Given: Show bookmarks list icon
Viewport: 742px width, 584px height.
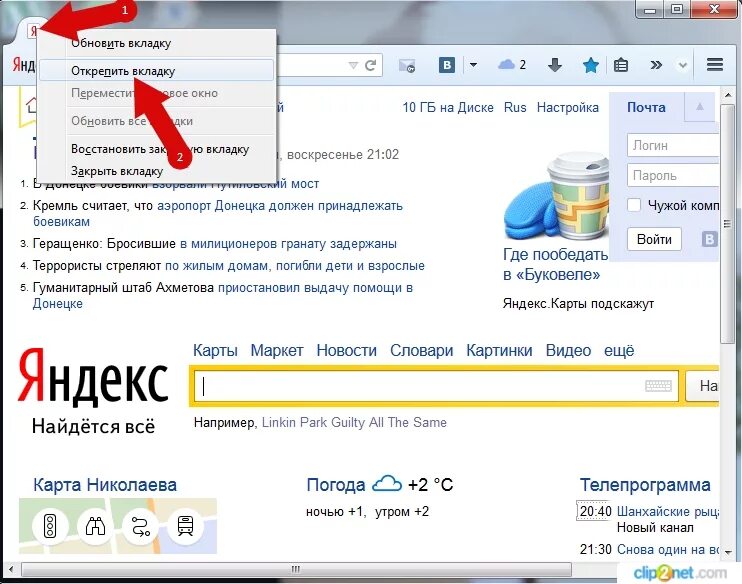Looking at the screenshot, I should pyautogui.click(x=620, y=65).
